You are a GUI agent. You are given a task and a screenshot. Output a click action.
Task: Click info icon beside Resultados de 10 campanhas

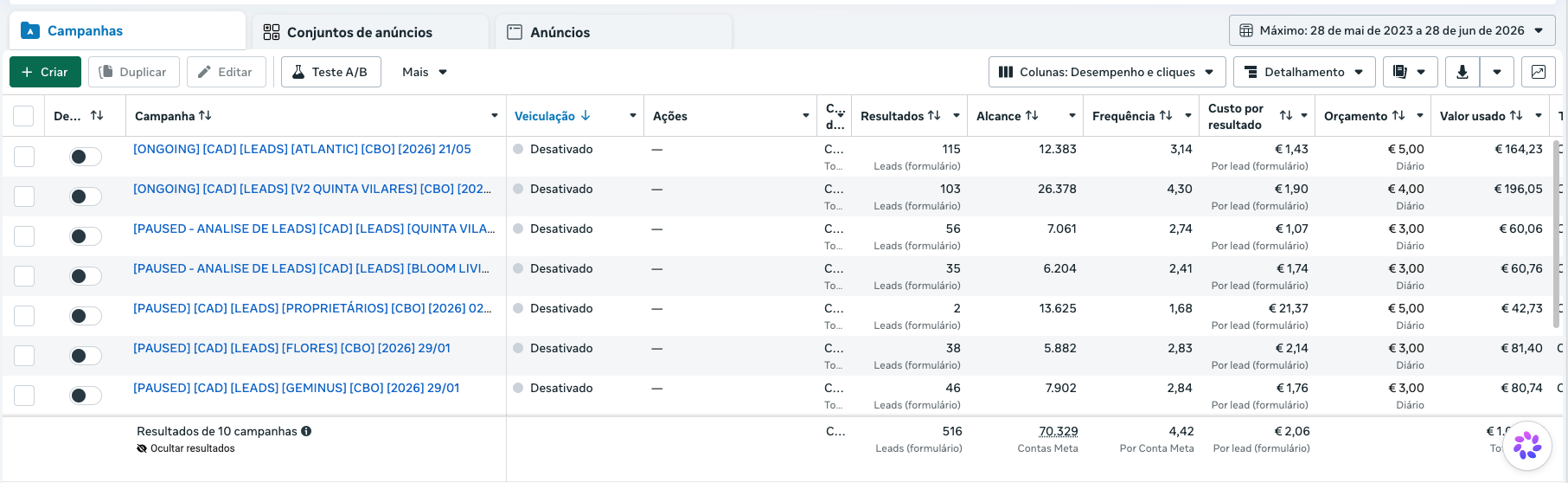(306, 431)
